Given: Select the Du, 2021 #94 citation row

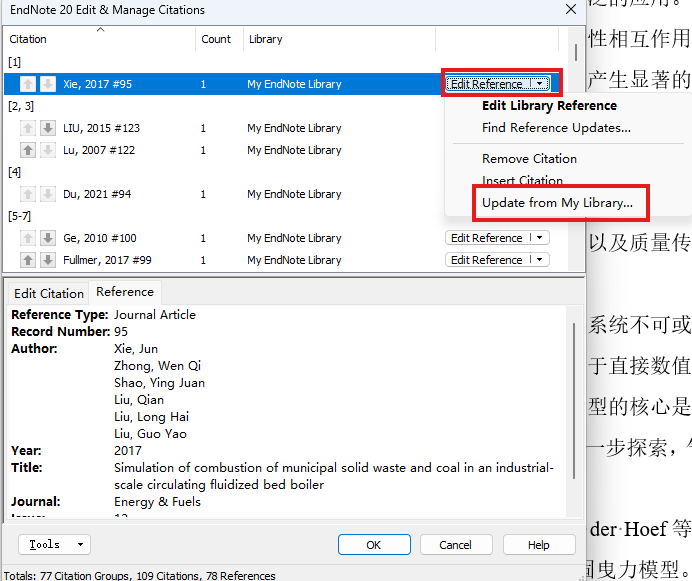Looking at the screenshot, I should tap(223, 194).
